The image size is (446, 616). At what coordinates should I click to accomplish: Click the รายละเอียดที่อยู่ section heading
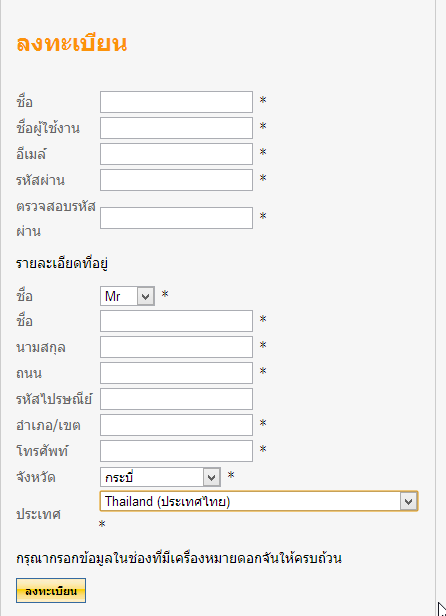coord(62,264)
